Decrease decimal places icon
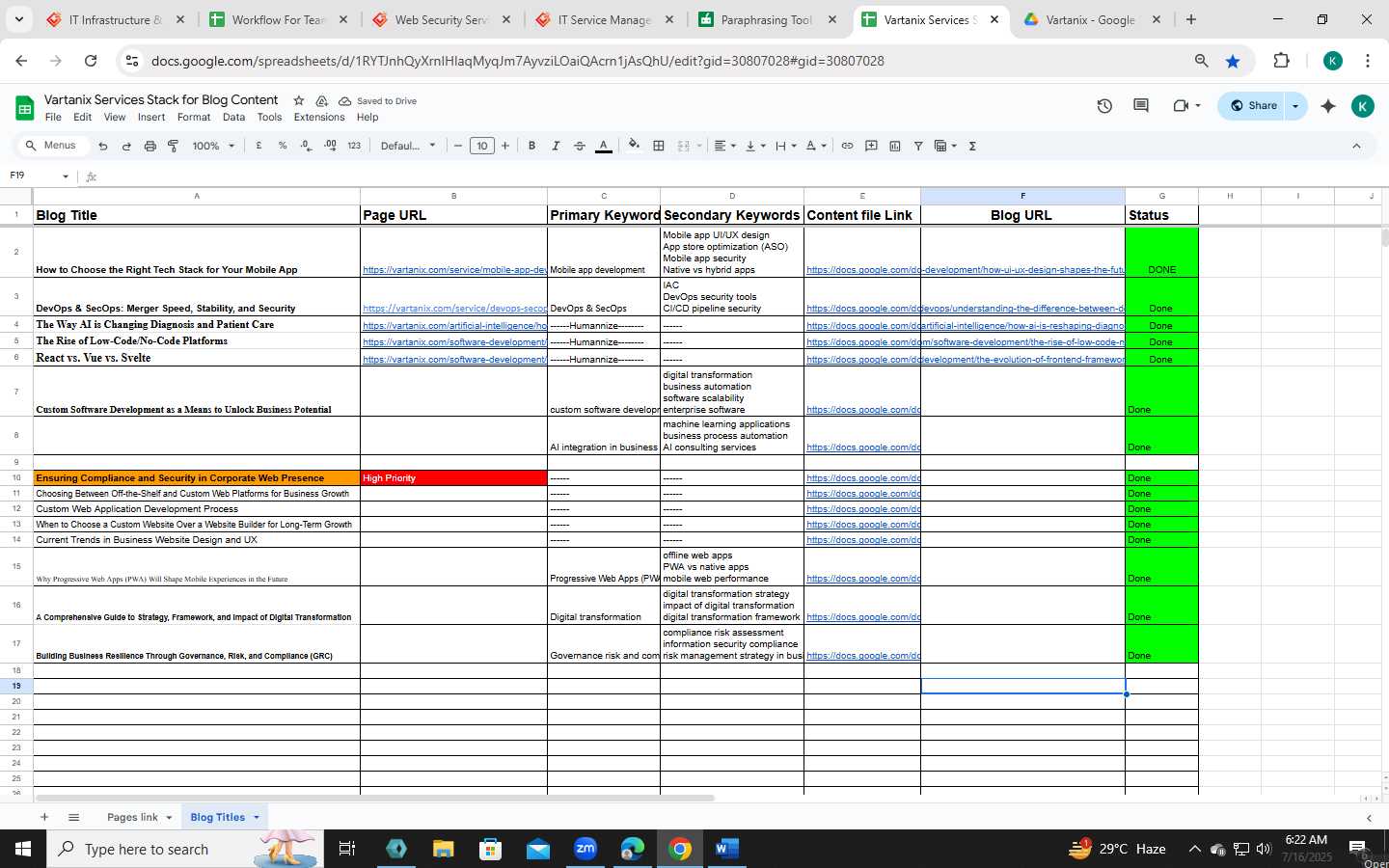1389x868 pixels. 306,146
